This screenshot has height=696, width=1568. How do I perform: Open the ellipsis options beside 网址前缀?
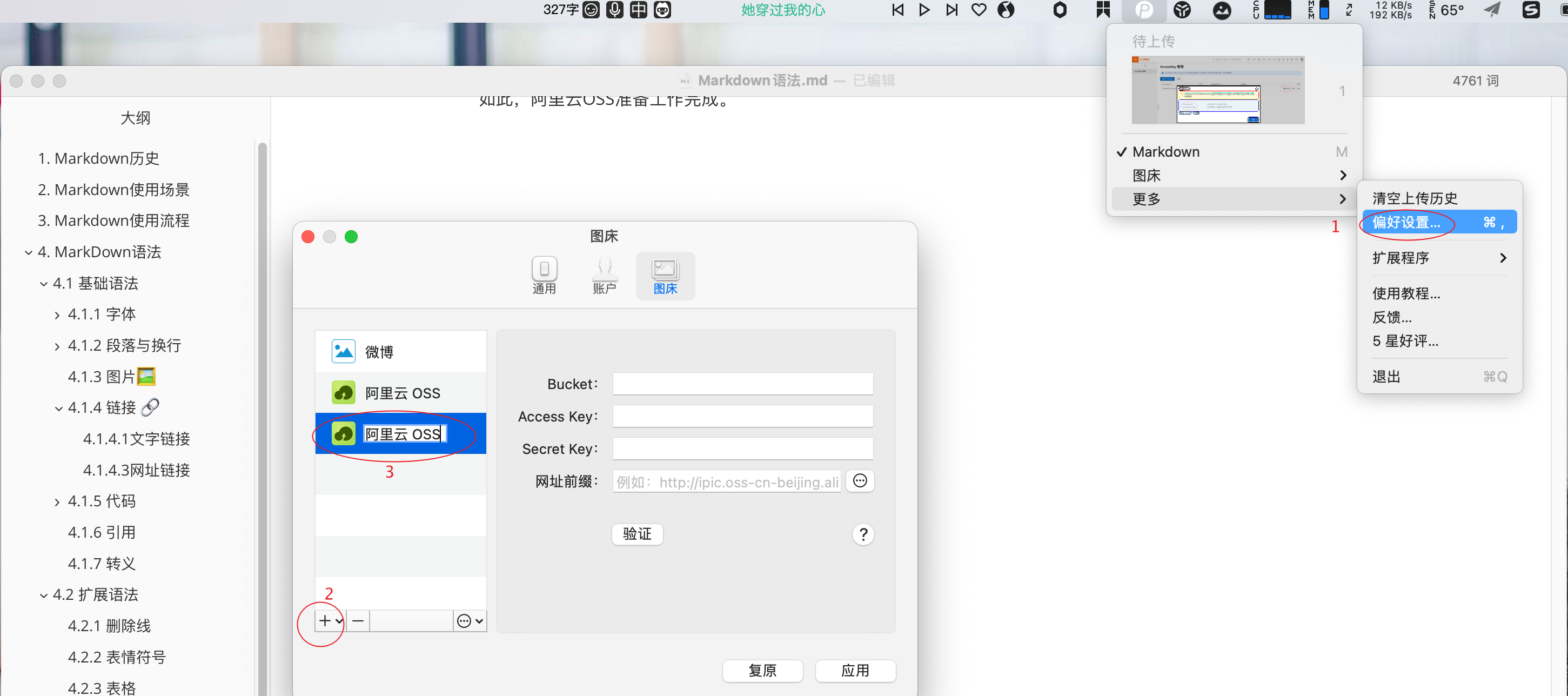(x=860, y=481)
